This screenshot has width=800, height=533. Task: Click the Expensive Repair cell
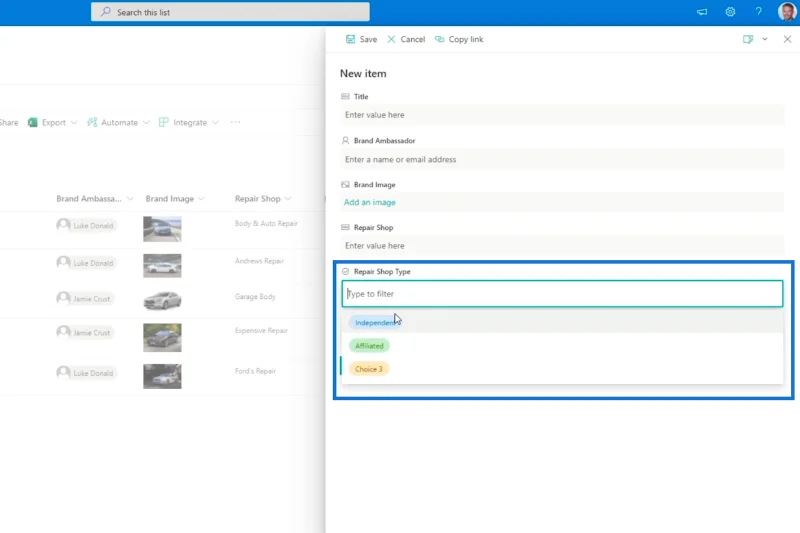click(x=261, y=331)
